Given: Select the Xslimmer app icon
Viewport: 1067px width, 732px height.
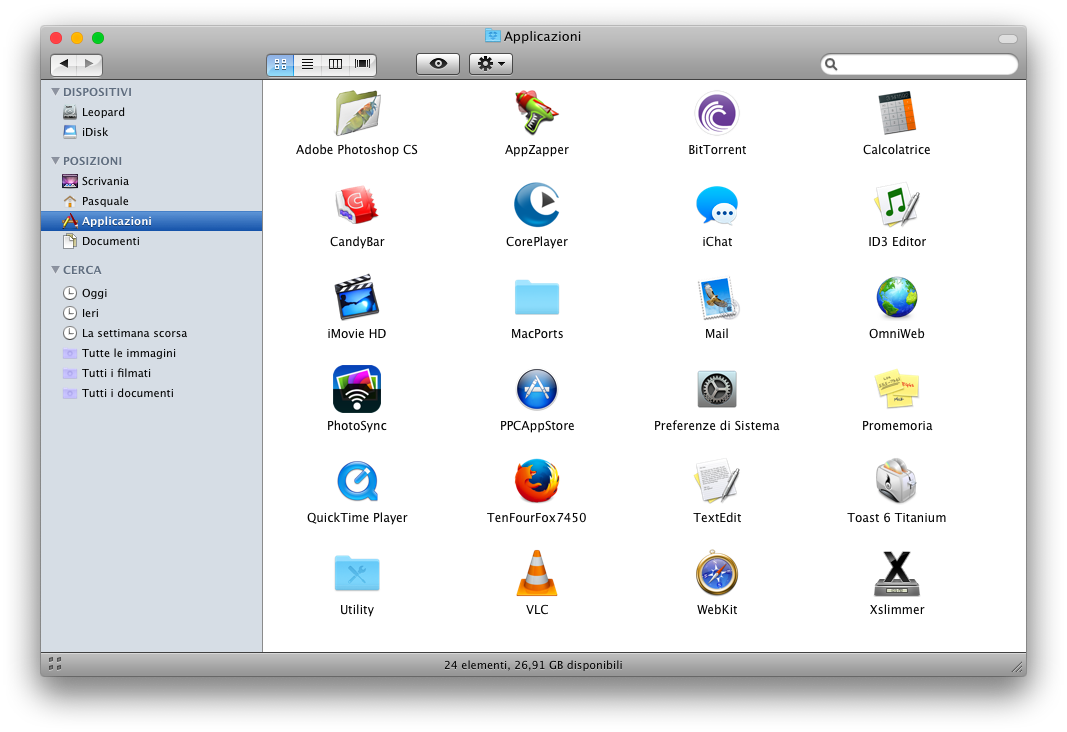Looking at the screenshot, I should pyautogui.click(x=896, y=573).
